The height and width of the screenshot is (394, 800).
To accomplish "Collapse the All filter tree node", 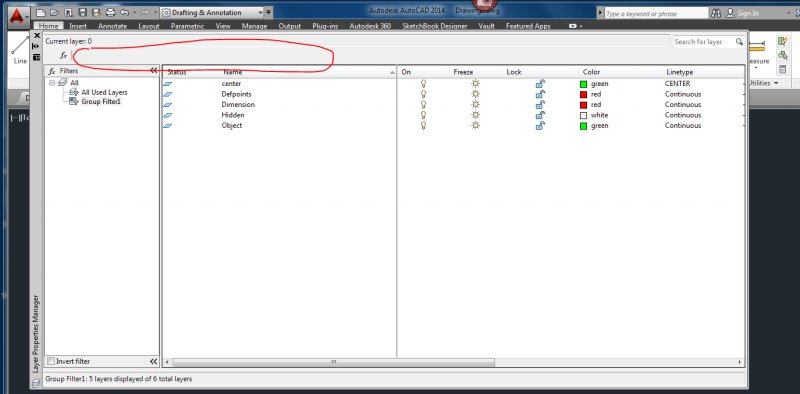I will [52, 83].
